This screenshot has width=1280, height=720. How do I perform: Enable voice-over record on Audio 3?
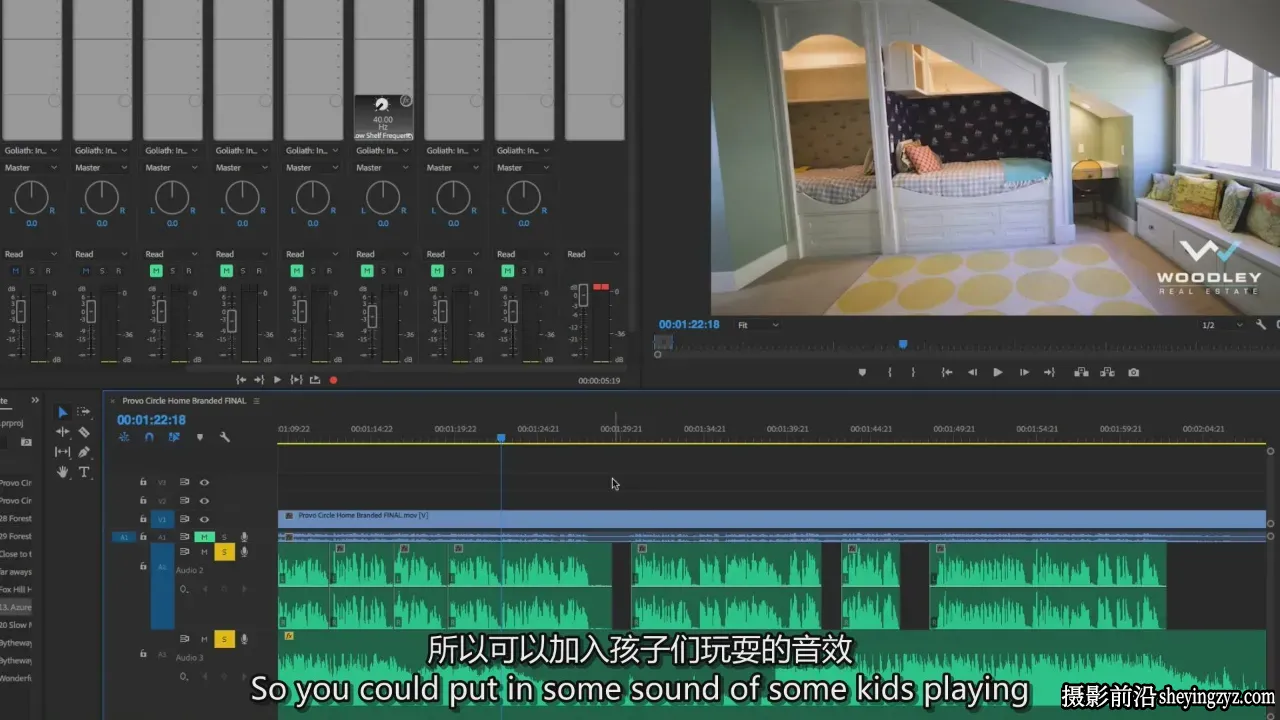tap(244, 639)
